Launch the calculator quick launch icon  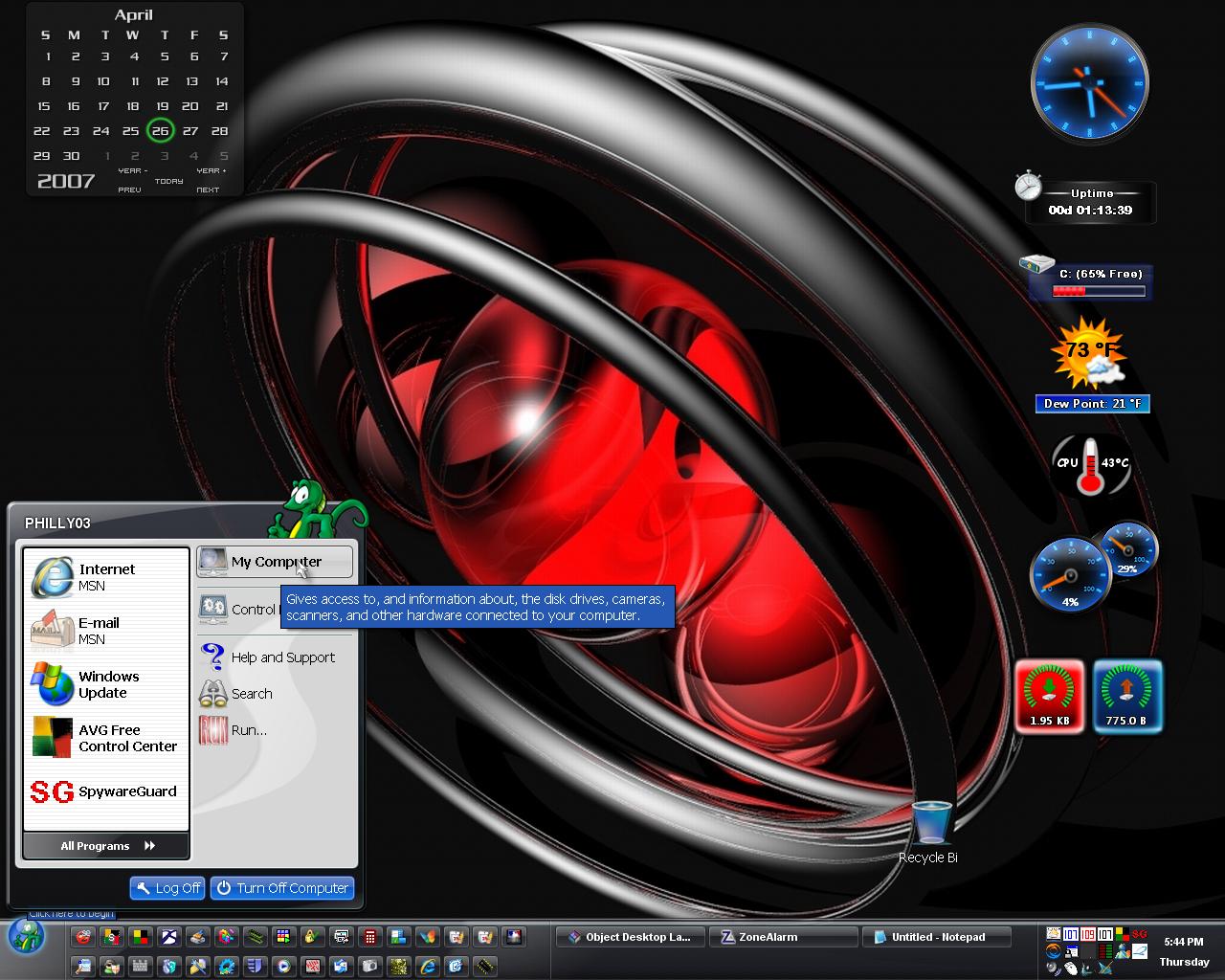(x=370, y=937)
